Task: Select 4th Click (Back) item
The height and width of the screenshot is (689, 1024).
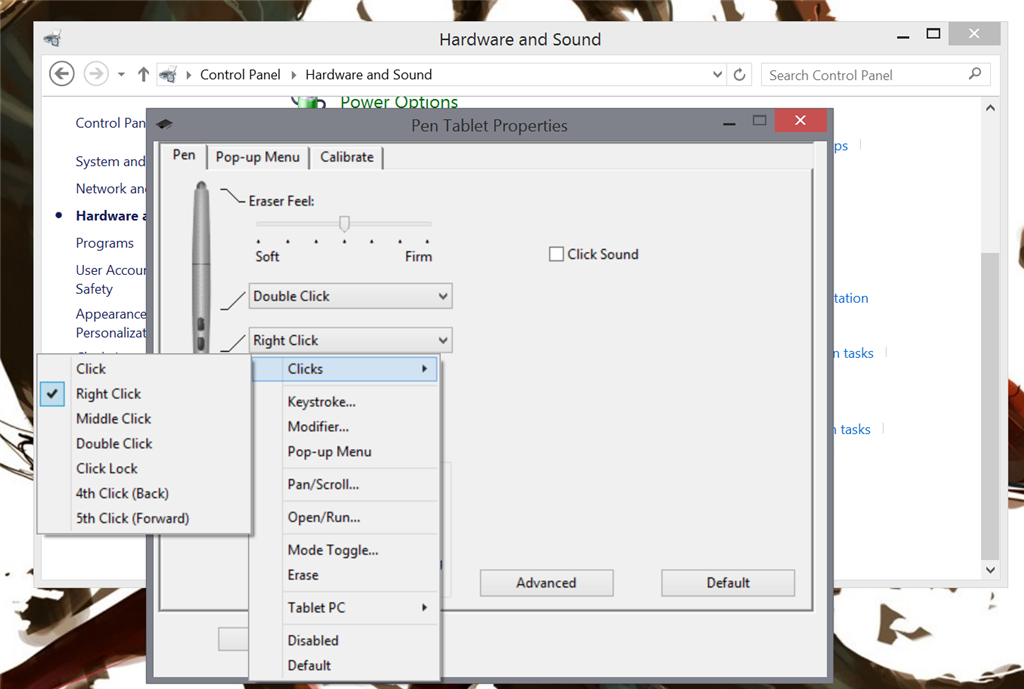Action: click(x=144, y=493)
